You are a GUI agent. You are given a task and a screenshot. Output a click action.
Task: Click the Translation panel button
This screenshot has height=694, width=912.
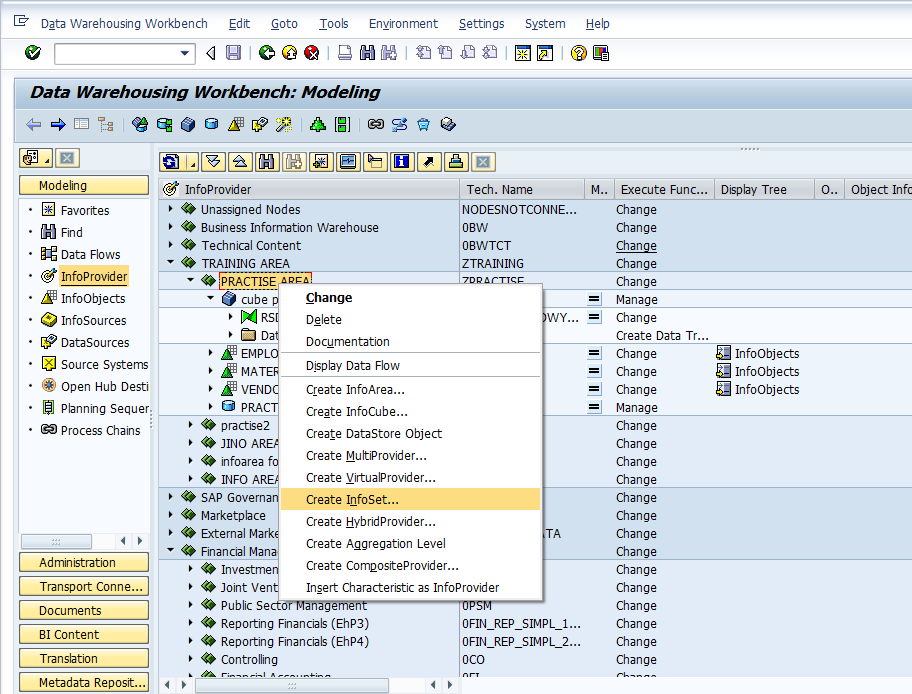pos(83,658)
